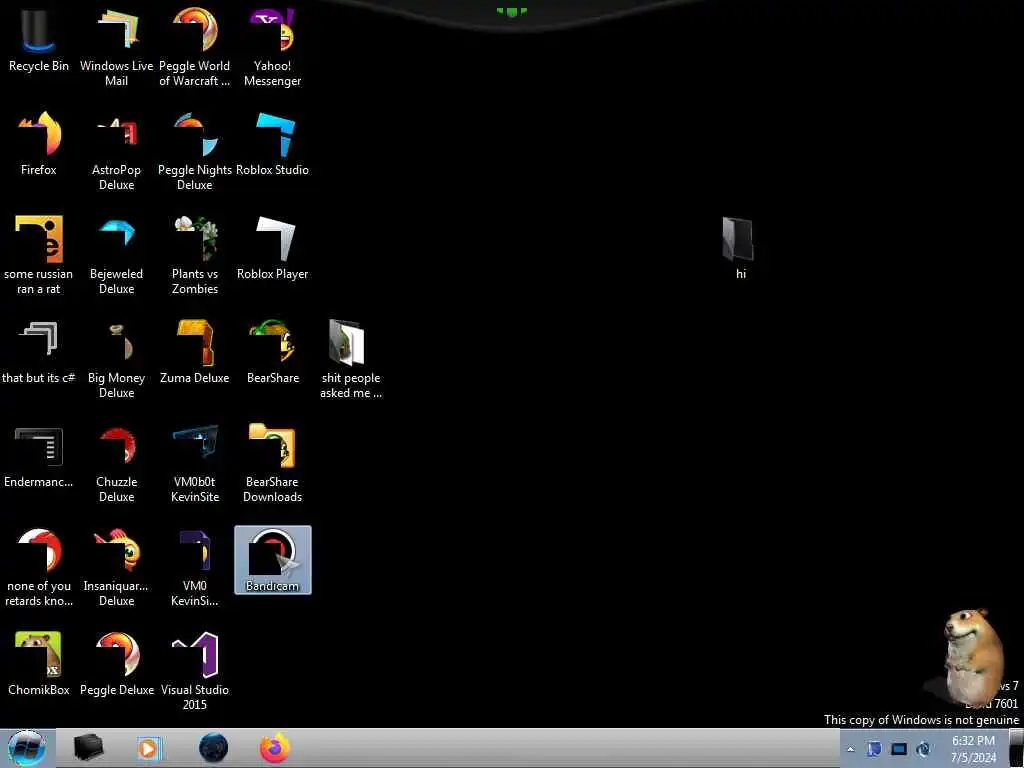Open the Windows Start menu orb
The image size is (1024, 768).
(27, 748)
